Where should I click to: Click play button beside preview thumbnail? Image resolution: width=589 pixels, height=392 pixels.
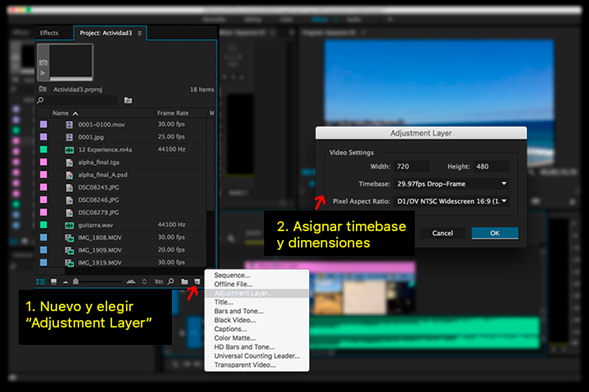43,73
